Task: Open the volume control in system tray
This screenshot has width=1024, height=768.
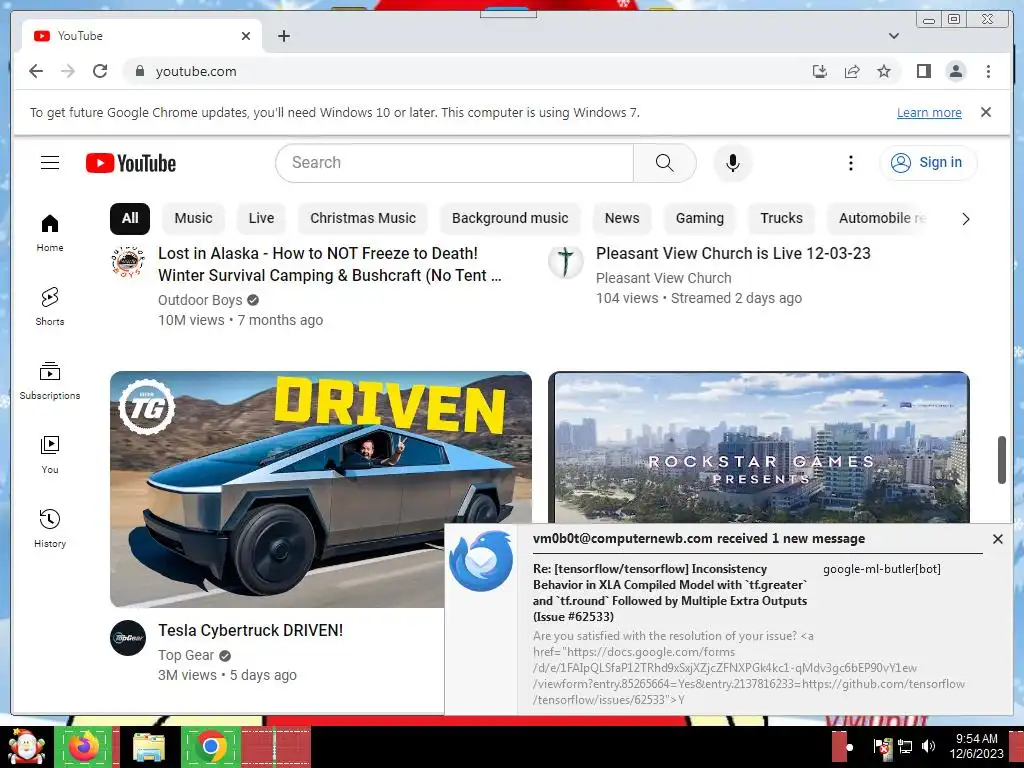Action: click(x=927, y=746)
